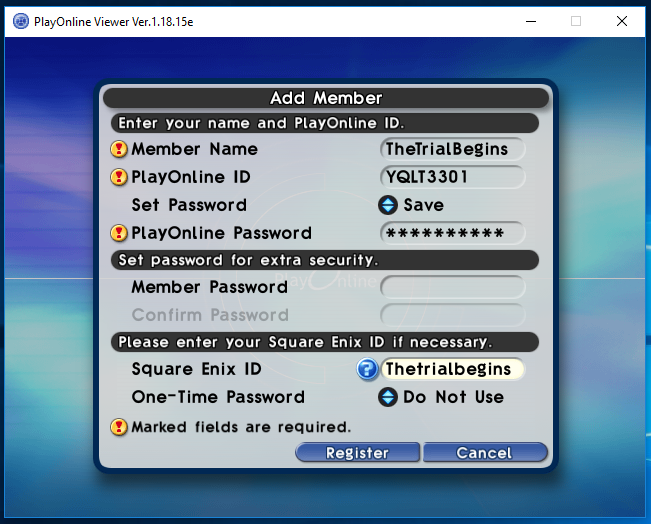Click 'Please enter your Square Enix ID' header
Image resolution: width=651 pixels, height=524 pixels.
(325, 342)
